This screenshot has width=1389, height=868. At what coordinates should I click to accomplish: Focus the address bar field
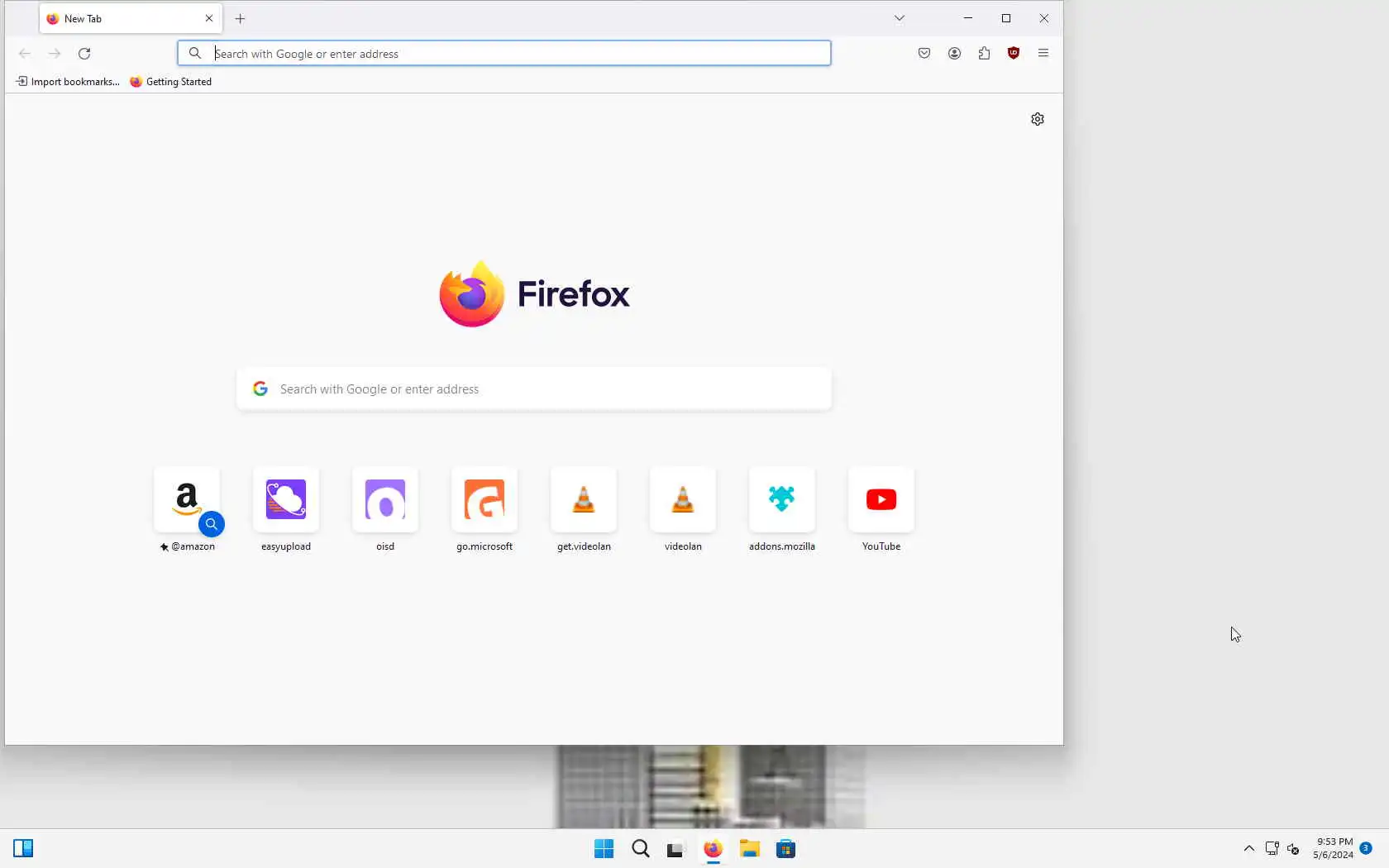pos(504,54)
